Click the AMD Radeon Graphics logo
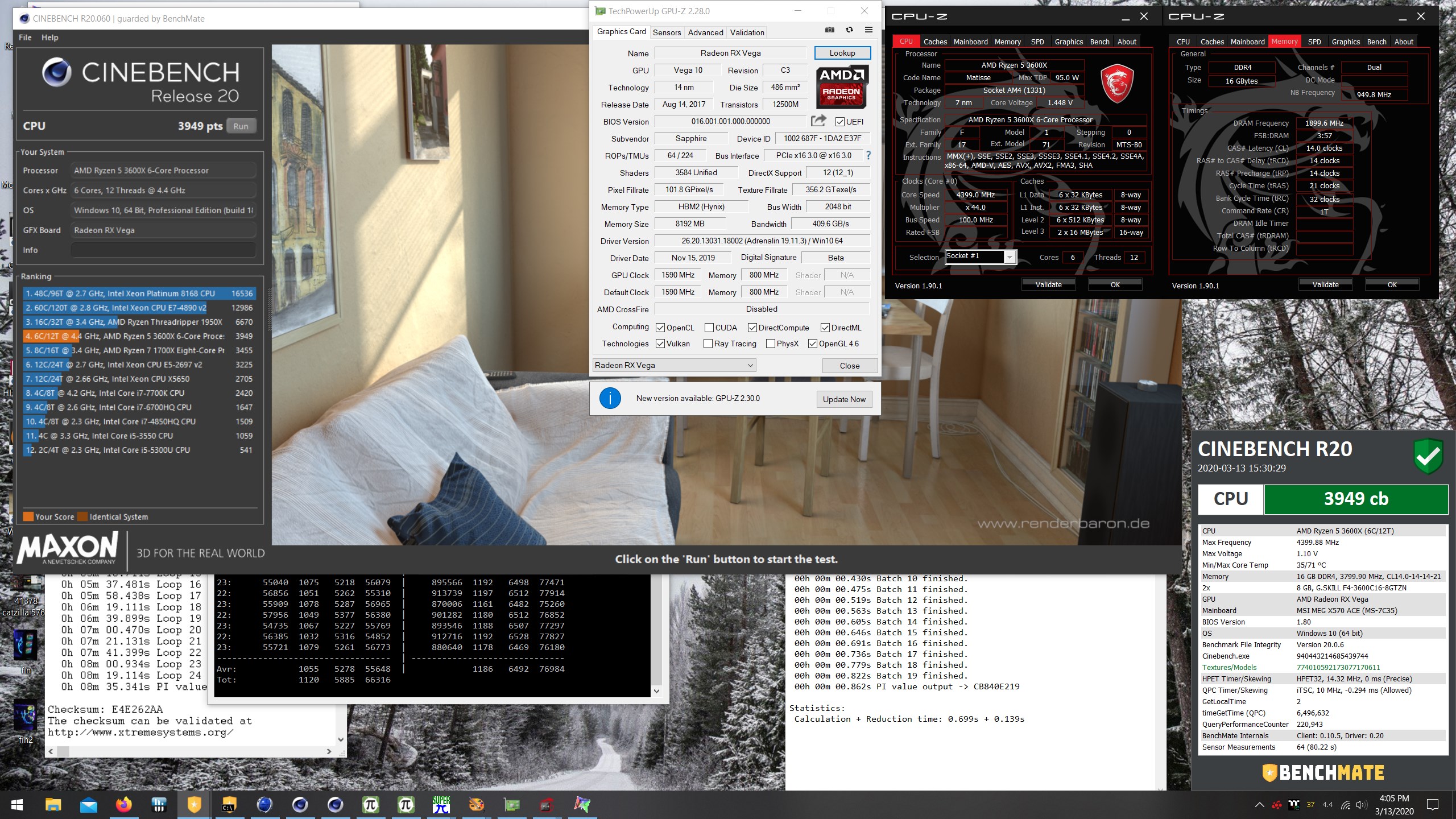This screenshot has height=819, width=1456. click(x=841, y=88)
